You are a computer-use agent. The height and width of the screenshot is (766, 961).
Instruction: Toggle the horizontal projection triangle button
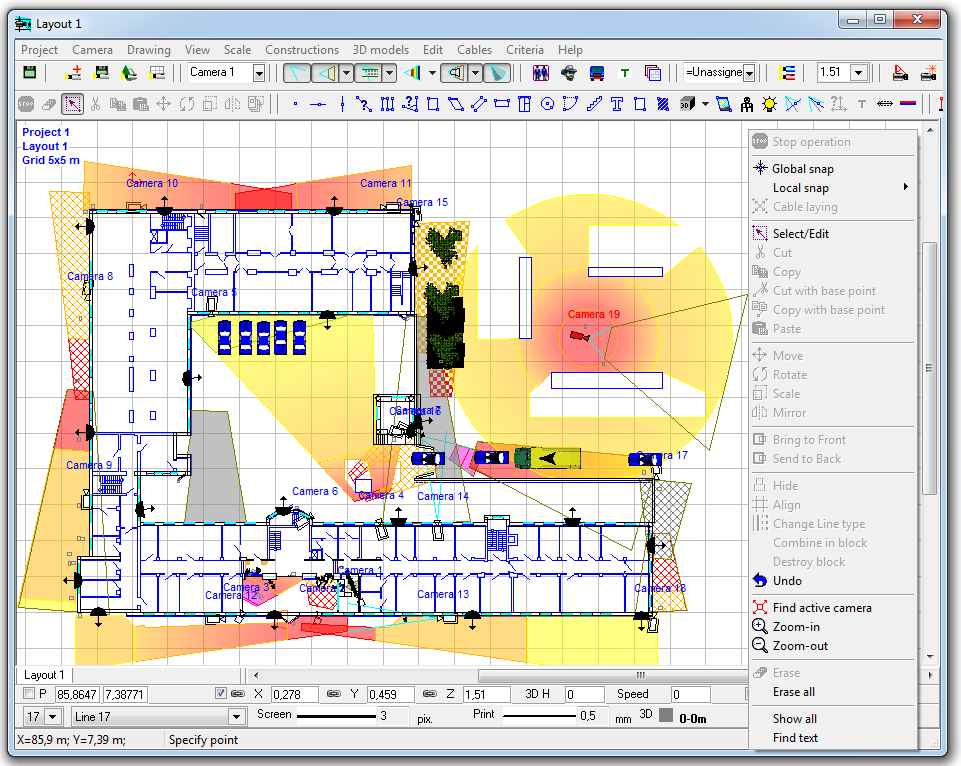pos(325,74)
